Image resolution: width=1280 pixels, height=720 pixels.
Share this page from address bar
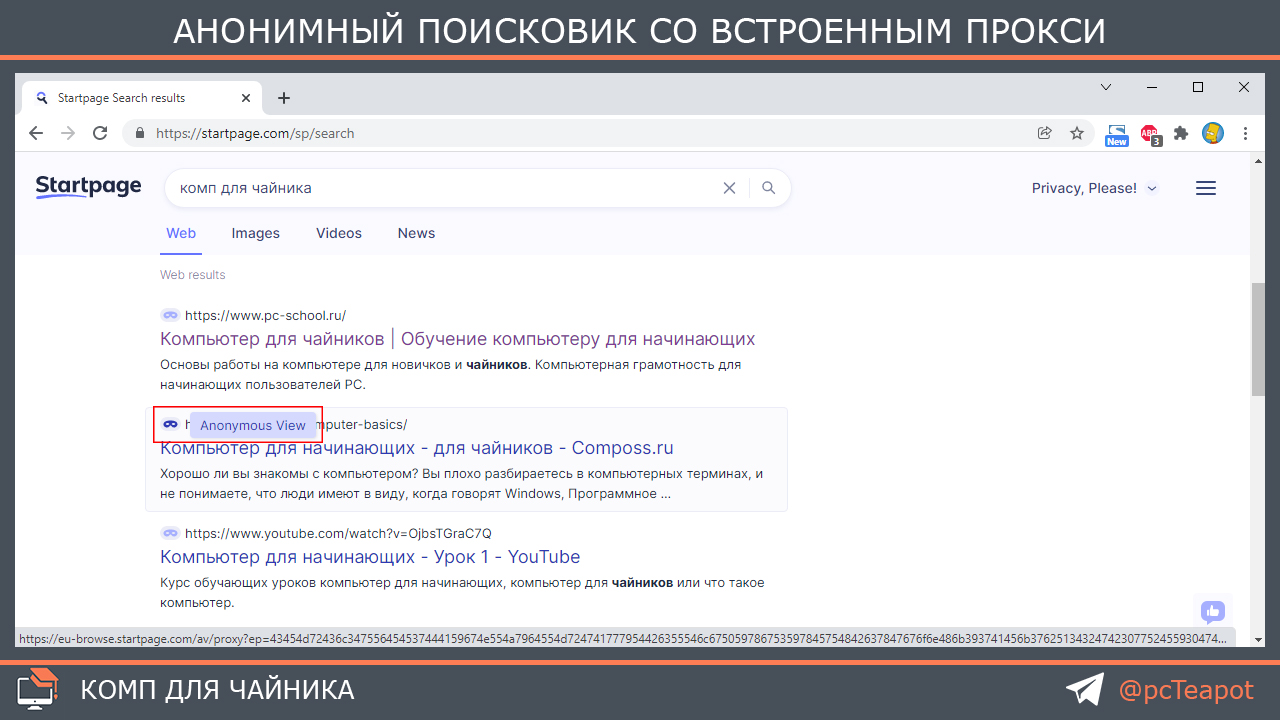click(1045, 133)
